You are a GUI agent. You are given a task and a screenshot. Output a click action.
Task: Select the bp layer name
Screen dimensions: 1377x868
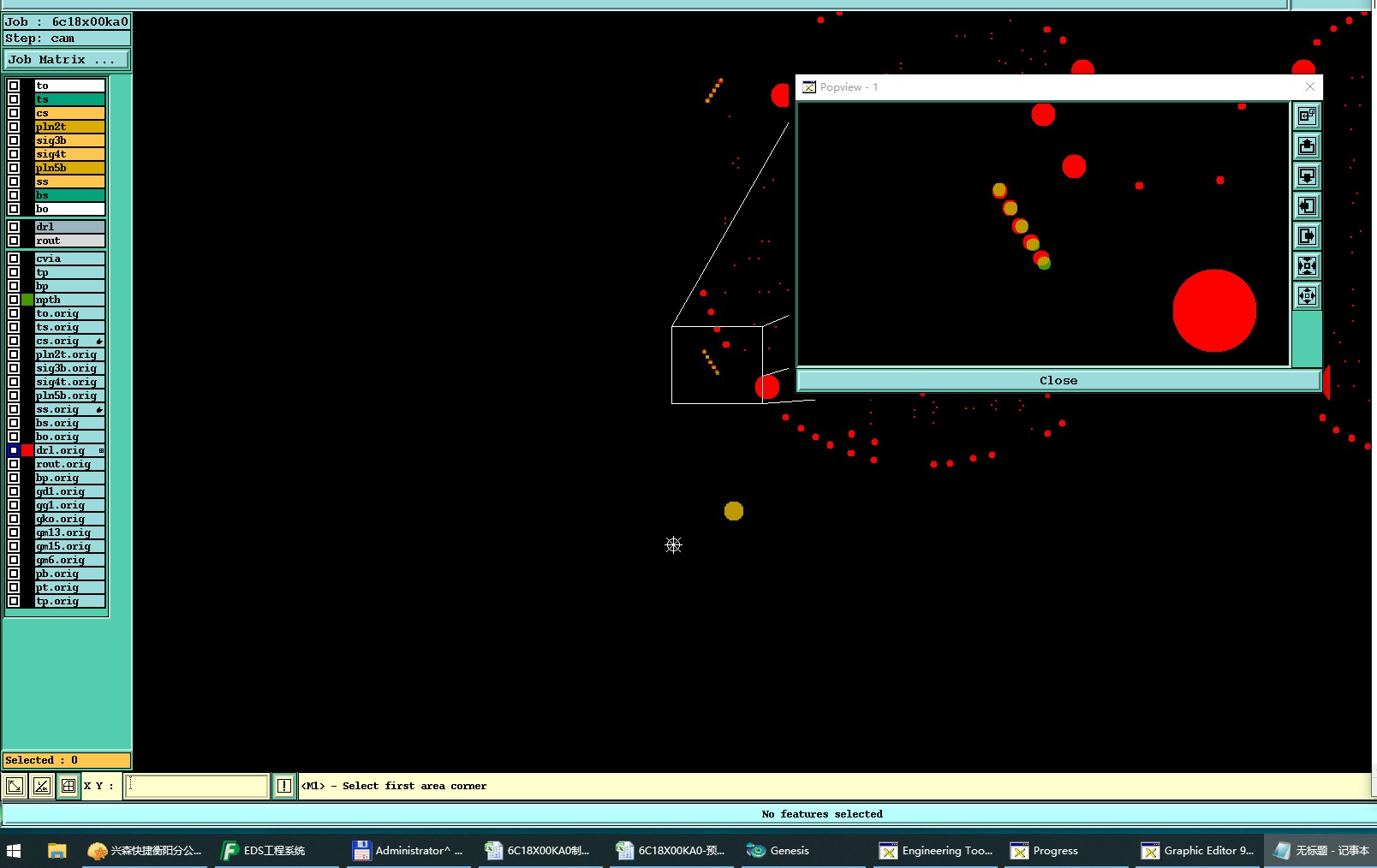tap(69, 286)
